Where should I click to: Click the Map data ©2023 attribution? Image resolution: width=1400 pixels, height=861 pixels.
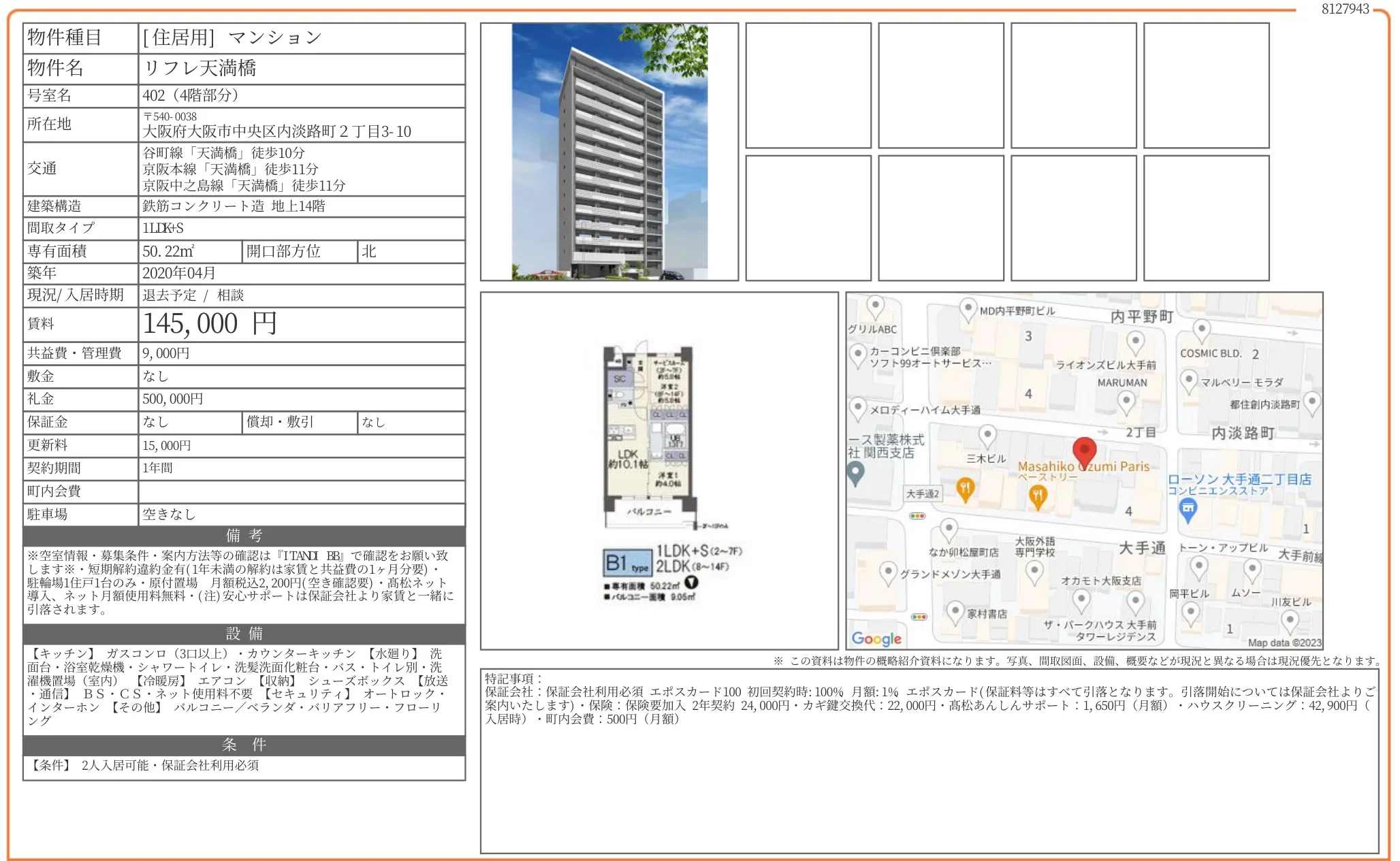1284,643
